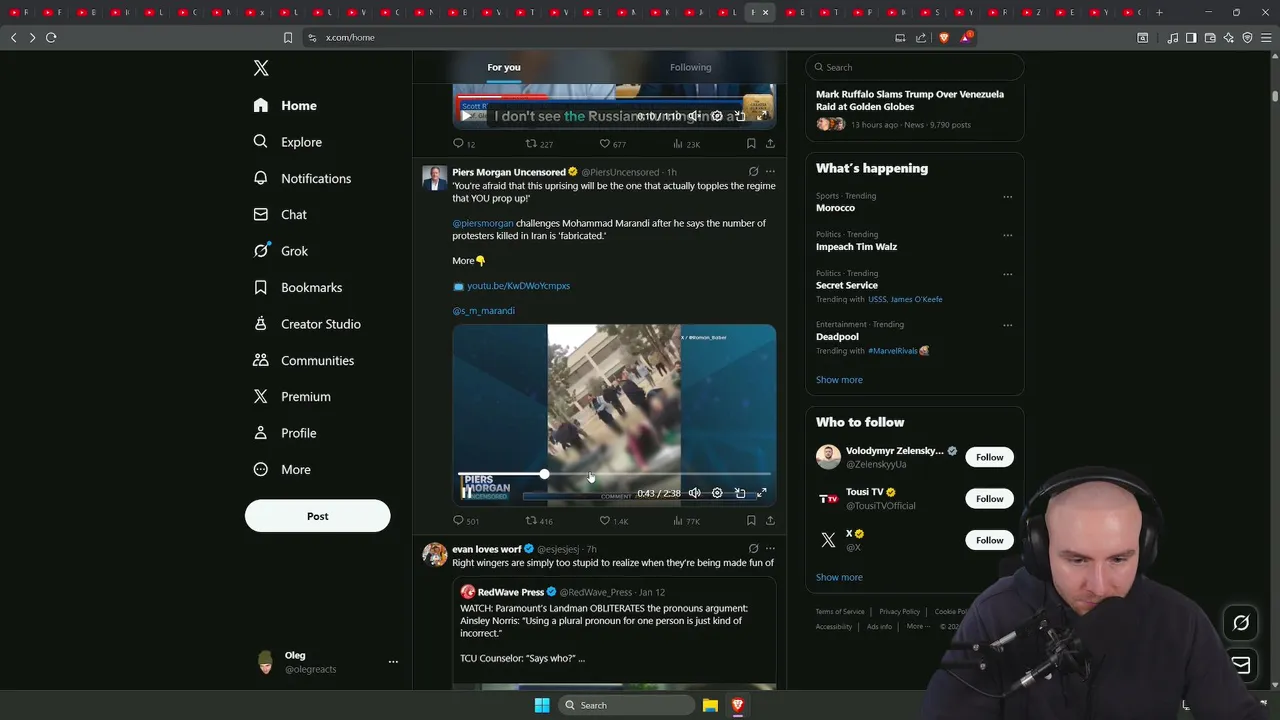Open Bookmarks in the X sidebar
The height and width of the screenshot is (720, 1280).
[x=298, y=288]
